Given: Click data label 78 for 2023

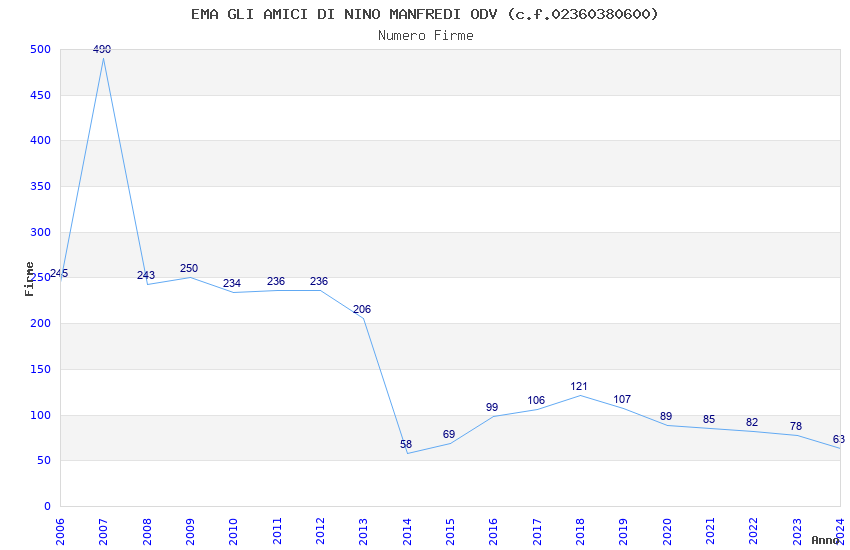Looking at the screenshot, I should 796,426.
